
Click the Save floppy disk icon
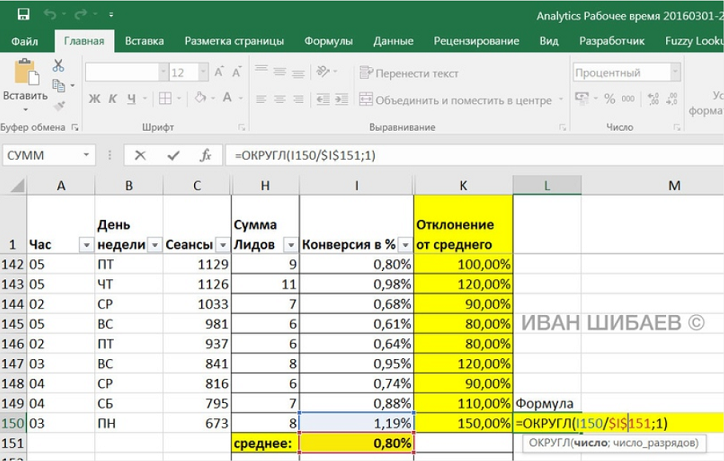(x=23, y=14)
